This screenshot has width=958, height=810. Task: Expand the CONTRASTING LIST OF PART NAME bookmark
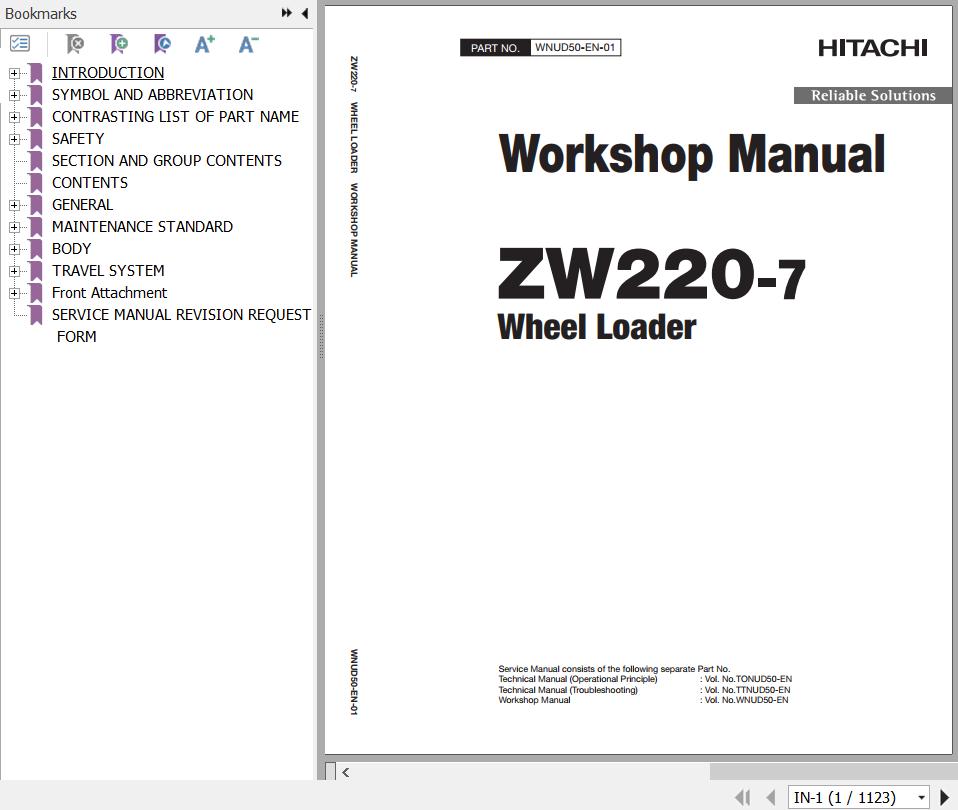click(x=14, y=117)
